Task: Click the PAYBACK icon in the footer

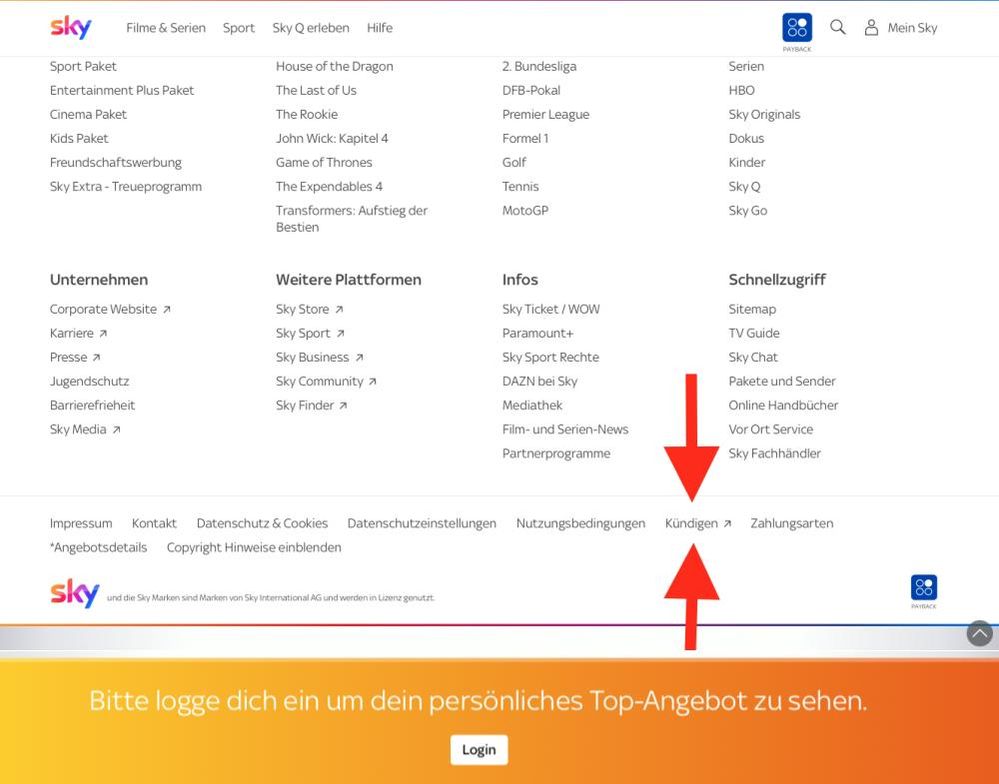Action: [924, 588]
